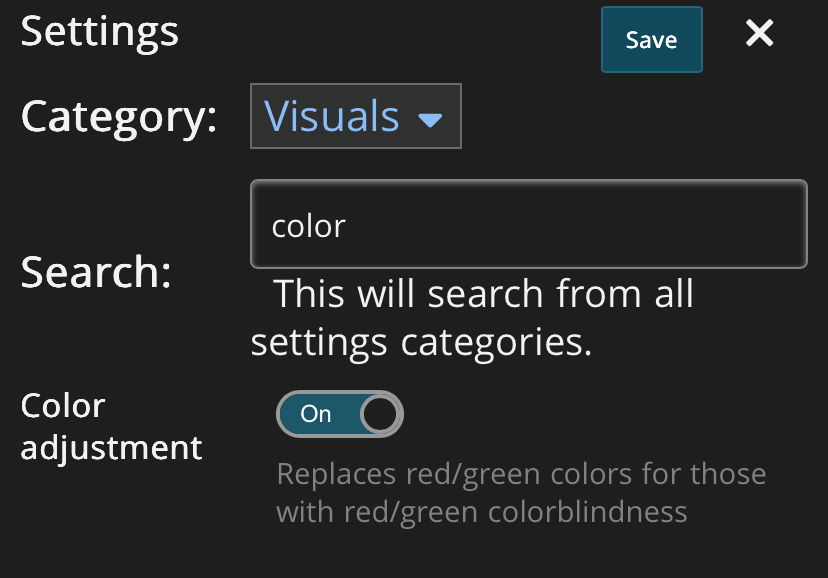828x578 pixels.
Task: Click the word "colorblindness" in the description
Action: tap(588, 512)
